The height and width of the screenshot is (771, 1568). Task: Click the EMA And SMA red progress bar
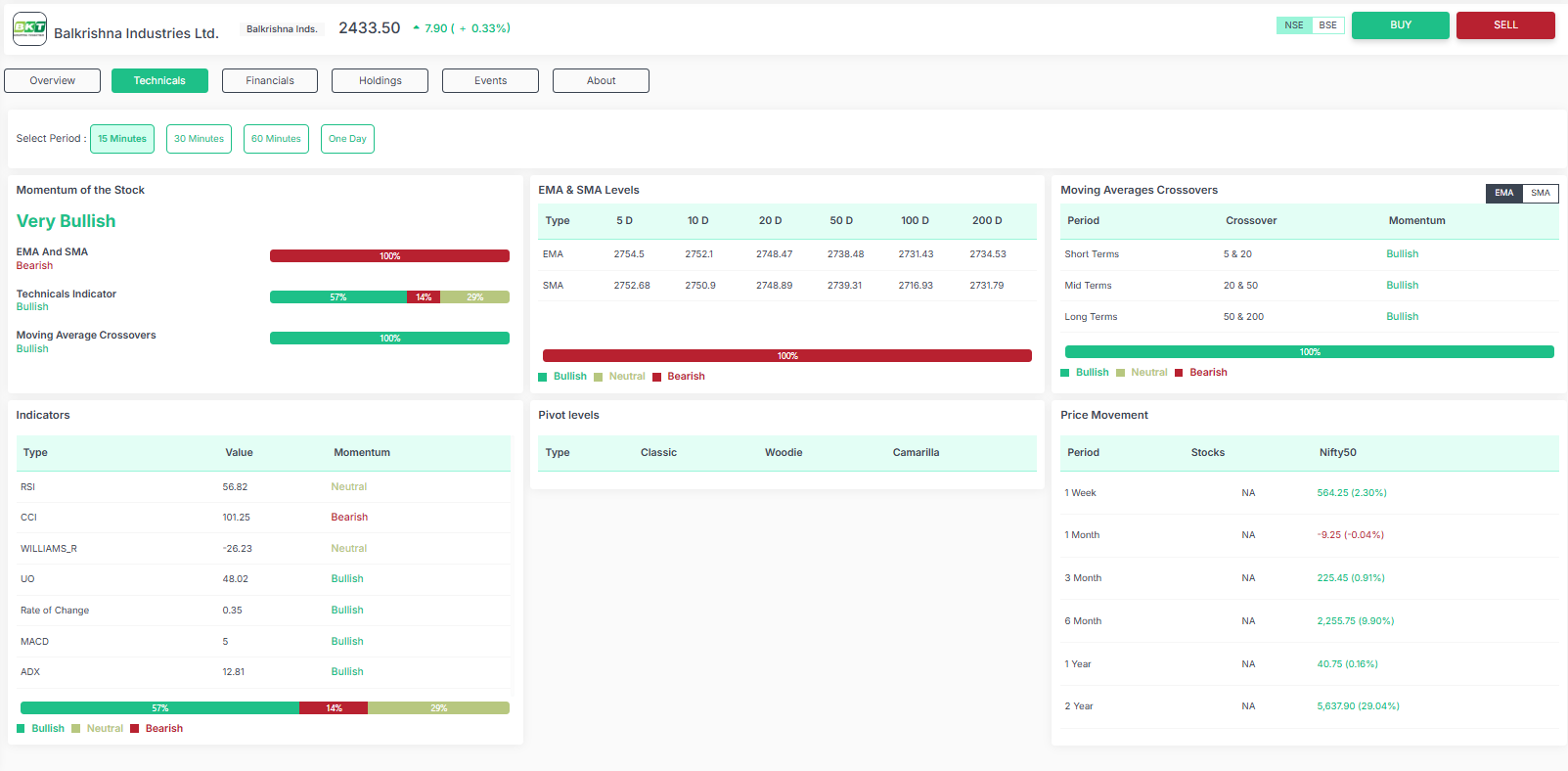coord(389,256)
